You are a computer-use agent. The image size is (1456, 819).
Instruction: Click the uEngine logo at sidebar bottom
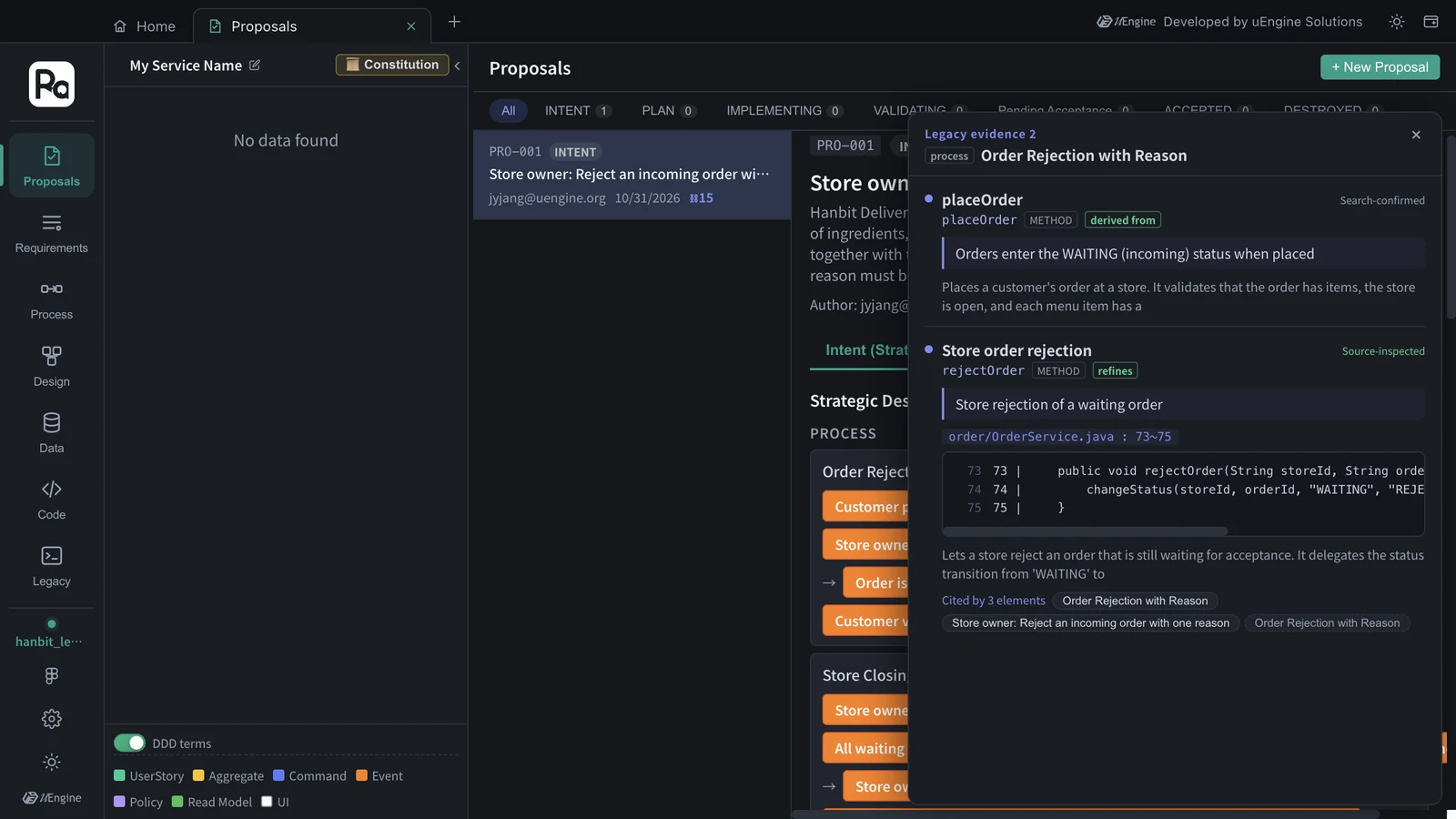pyautogui.click(x=52, y=798)
